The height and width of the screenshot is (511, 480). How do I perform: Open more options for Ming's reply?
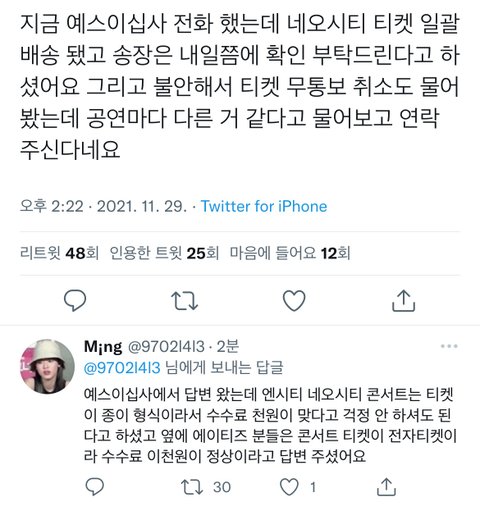[x=449, y=346]
